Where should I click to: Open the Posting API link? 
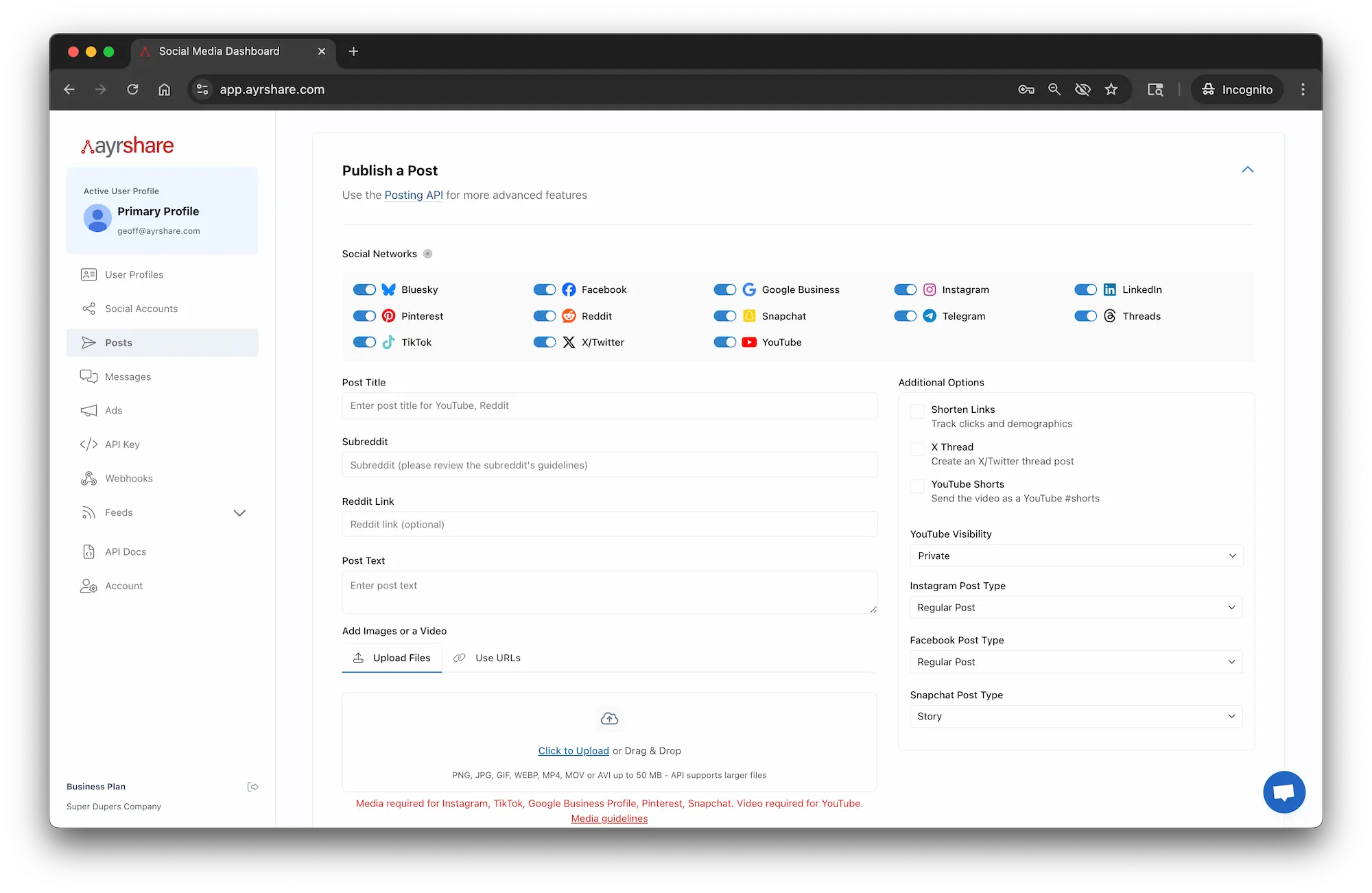coord(414,195)
